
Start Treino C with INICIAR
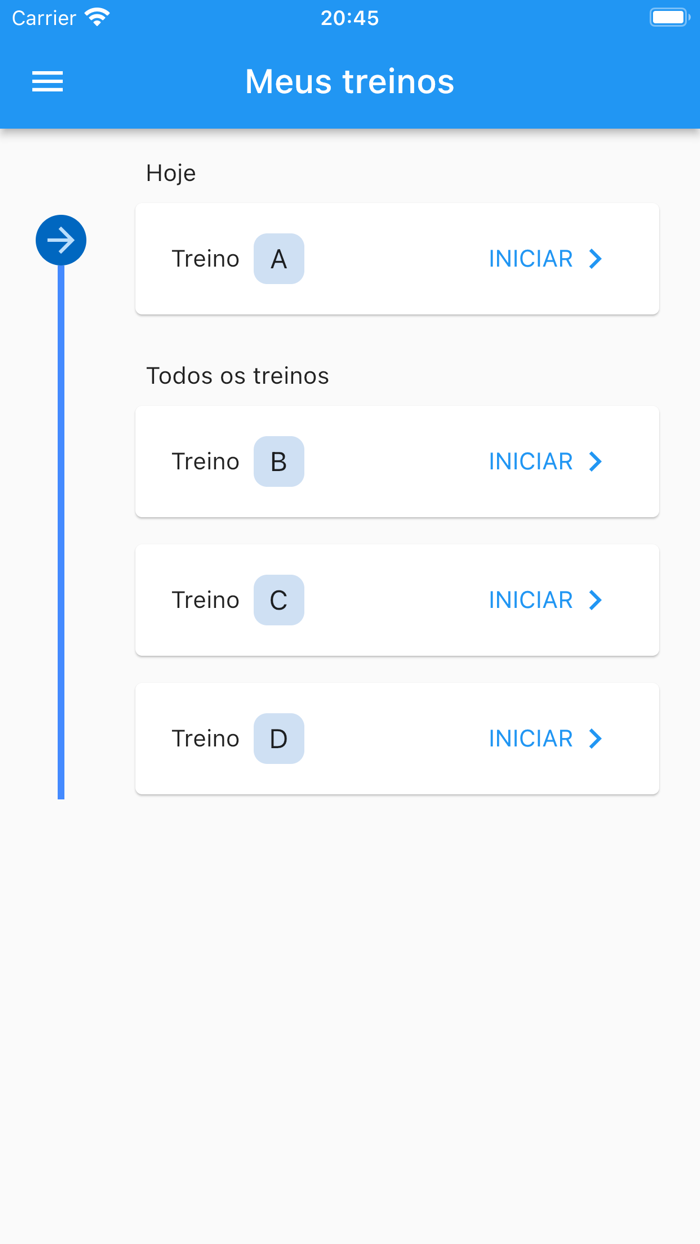pos(531,600)
